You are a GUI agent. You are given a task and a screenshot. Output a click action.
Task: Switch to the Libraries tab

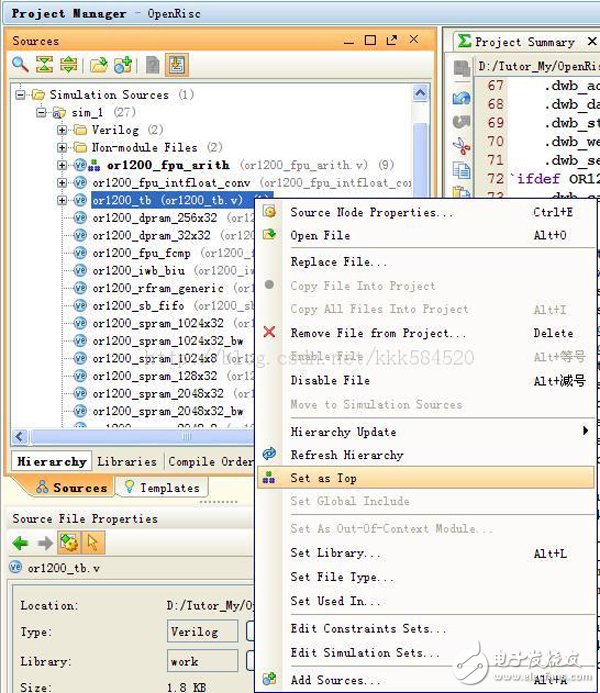tap(127, 461)
